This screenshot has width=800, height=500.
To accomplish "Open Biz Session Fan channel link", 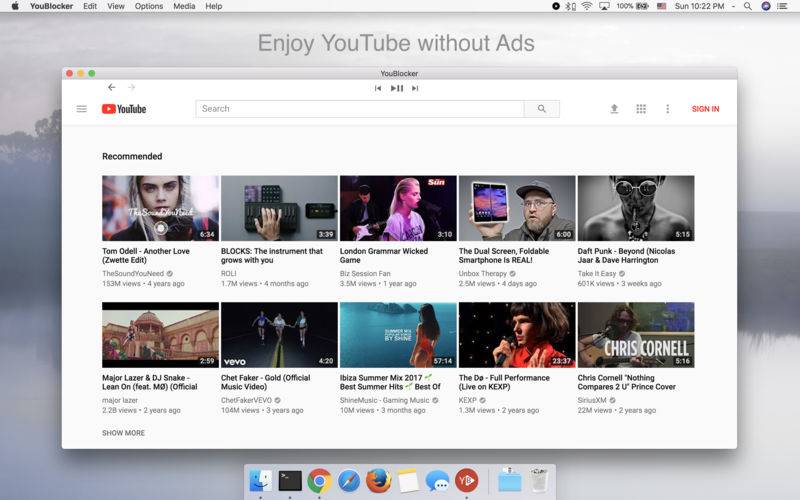I will [365, 273].
